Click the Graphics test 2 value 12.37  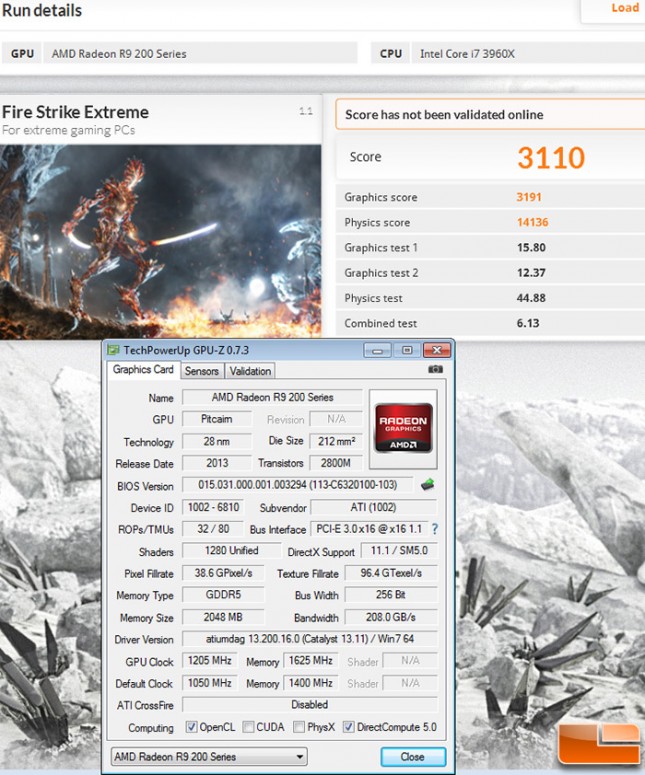point(531,273)
